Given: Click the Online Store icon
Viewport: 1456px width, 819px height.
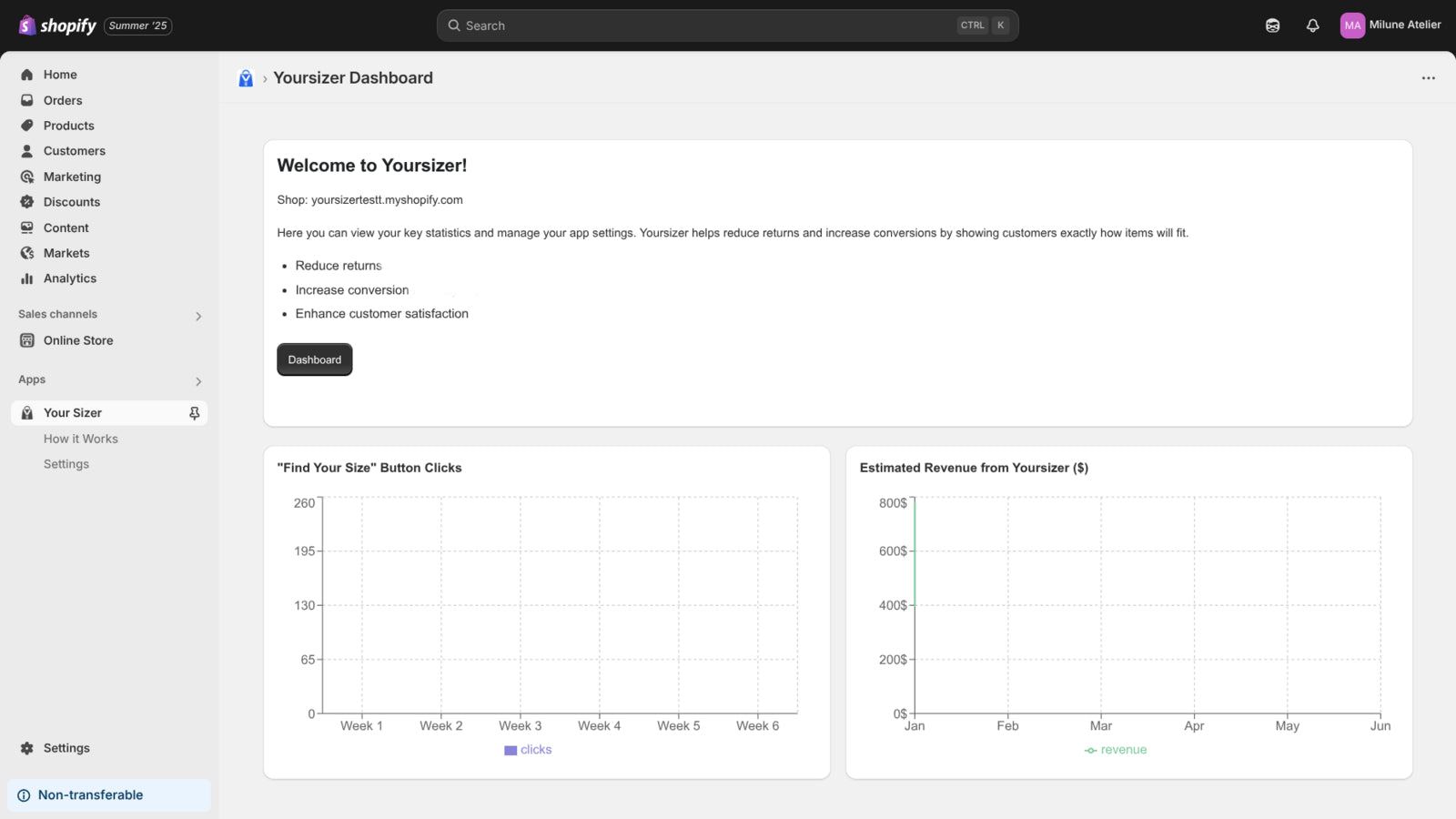Looking at the screenshot, I should [x=27, y=340].
